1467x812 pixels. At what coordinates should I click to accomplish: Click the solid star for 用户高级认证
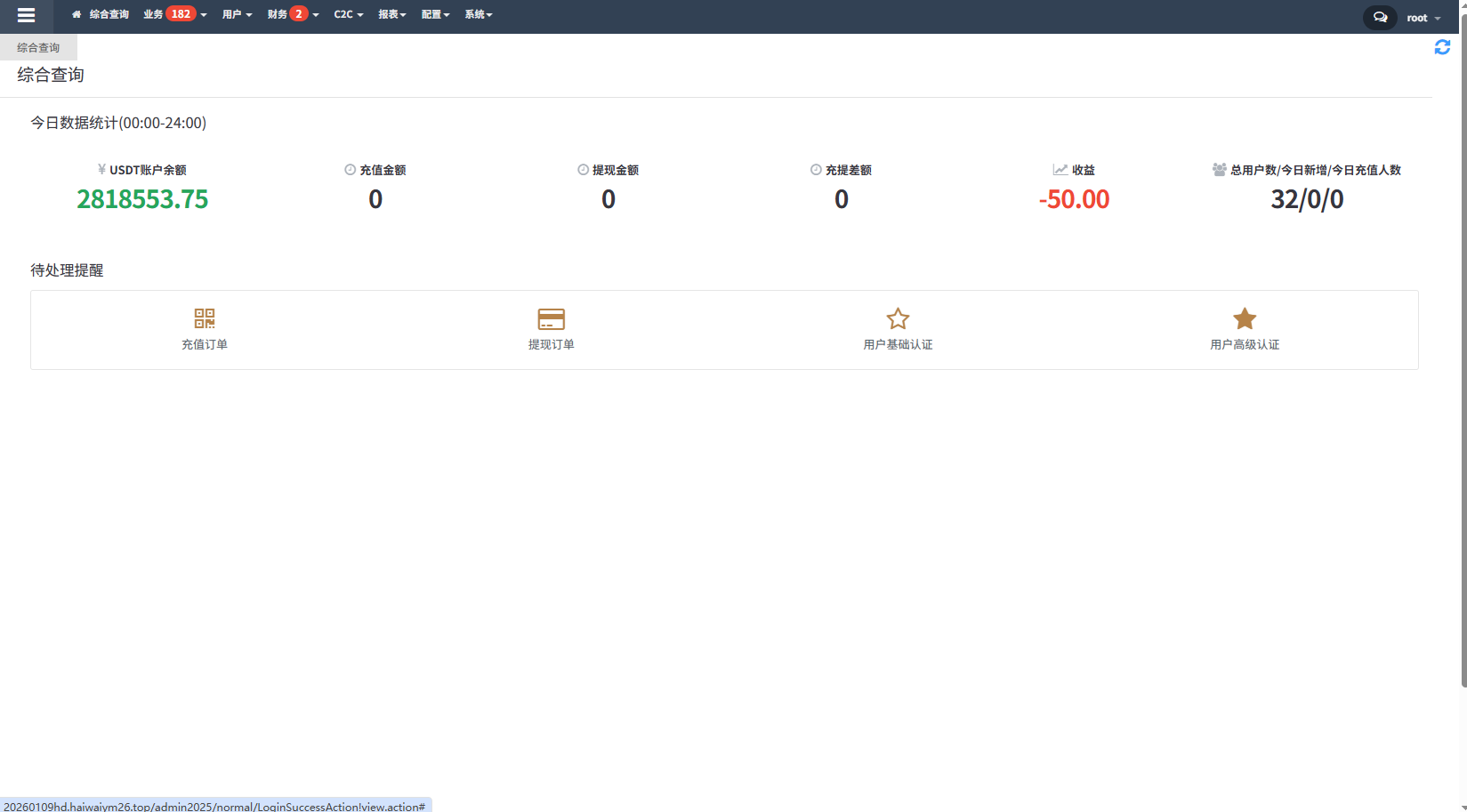[x=1245, y=318]
